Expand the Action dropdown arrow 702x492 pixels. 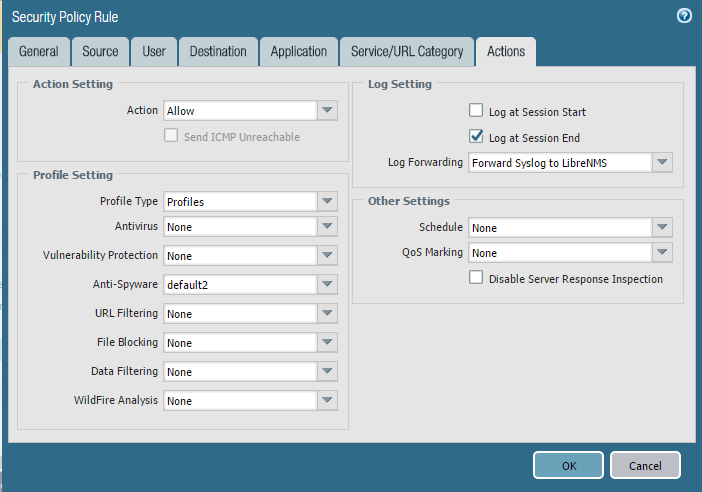[327, 111]
